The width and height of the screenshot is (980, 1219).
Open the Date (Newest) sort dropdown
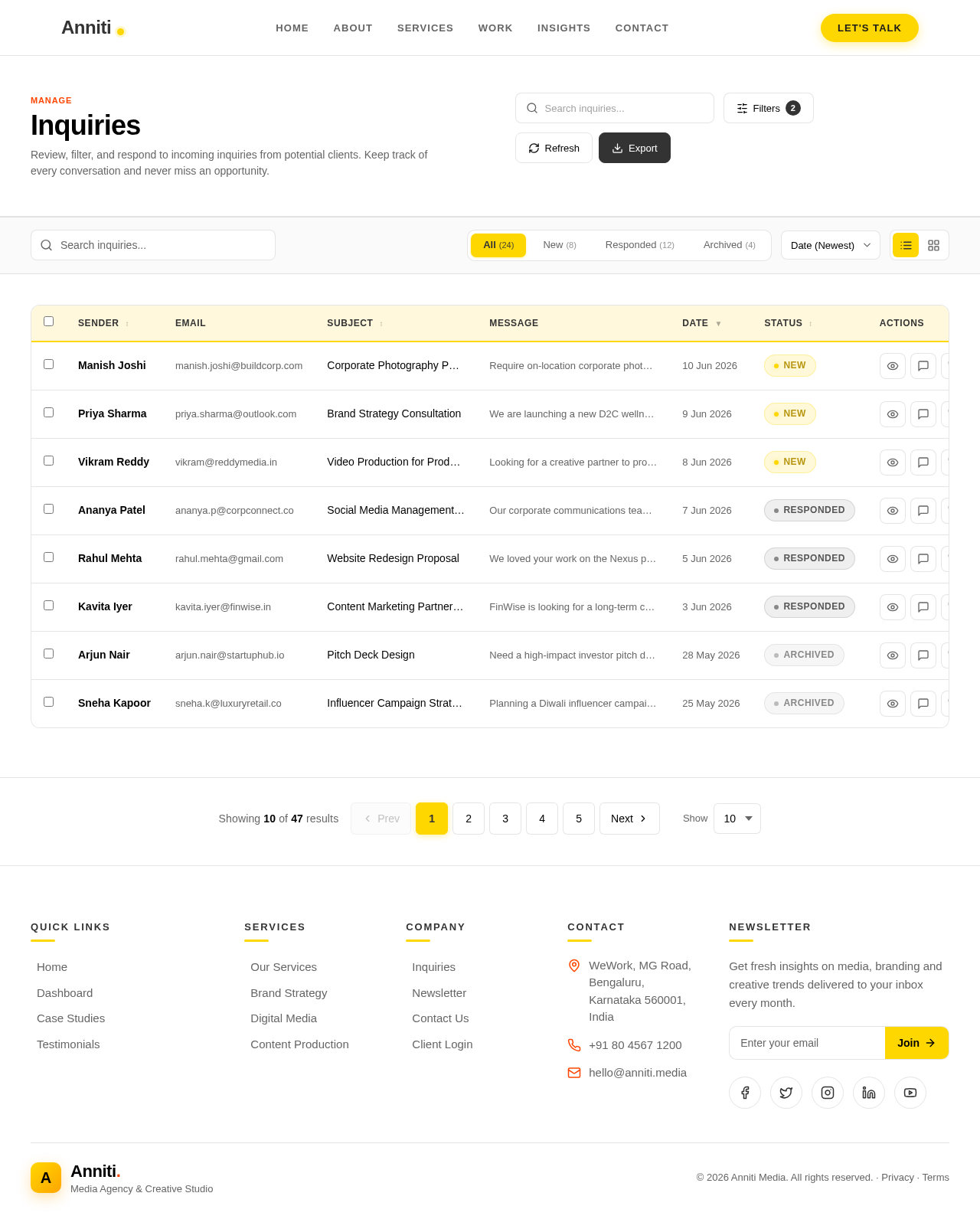[831, 245]
